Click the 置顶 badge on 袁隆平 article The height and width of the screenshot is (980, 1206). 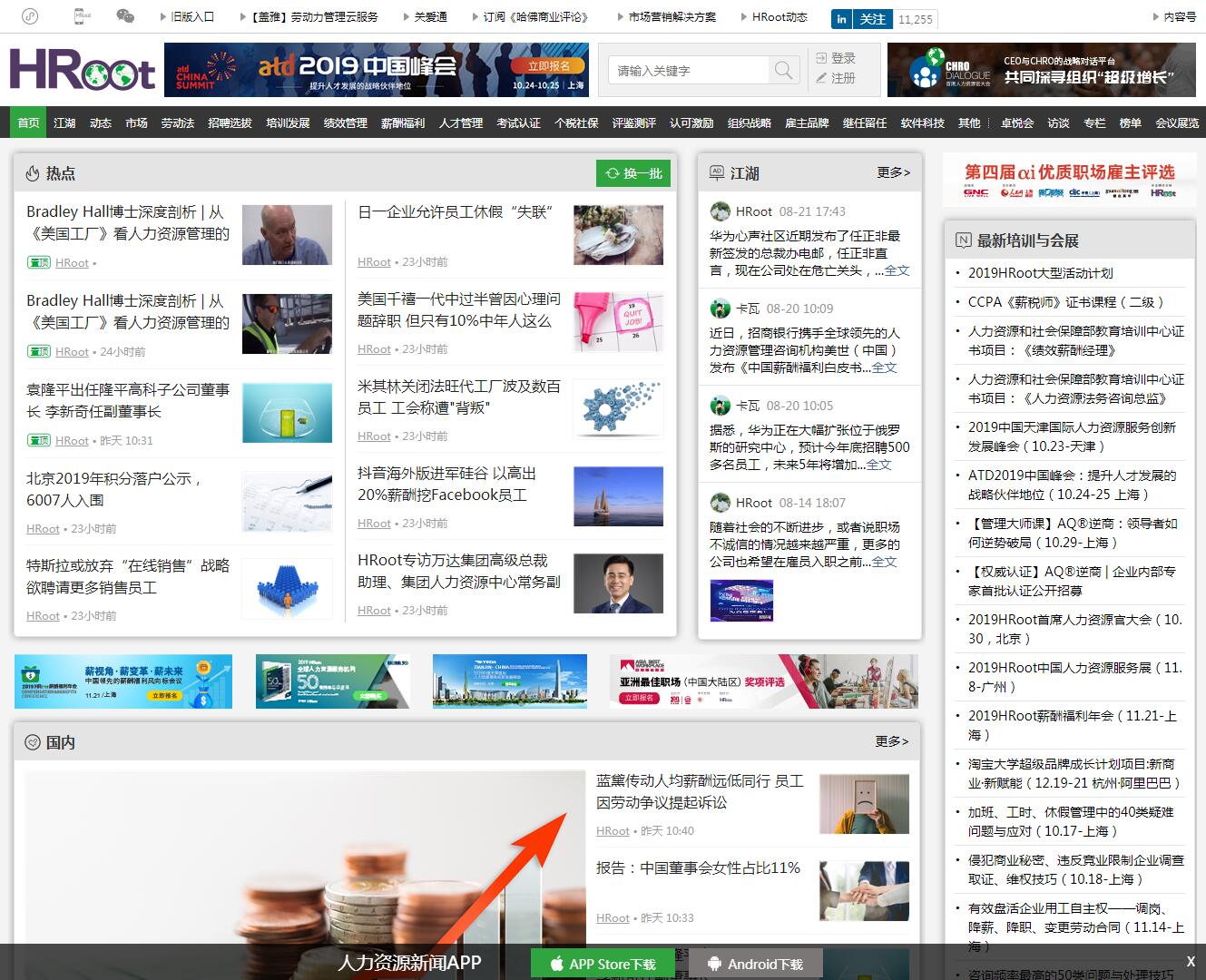pos(38,441)
